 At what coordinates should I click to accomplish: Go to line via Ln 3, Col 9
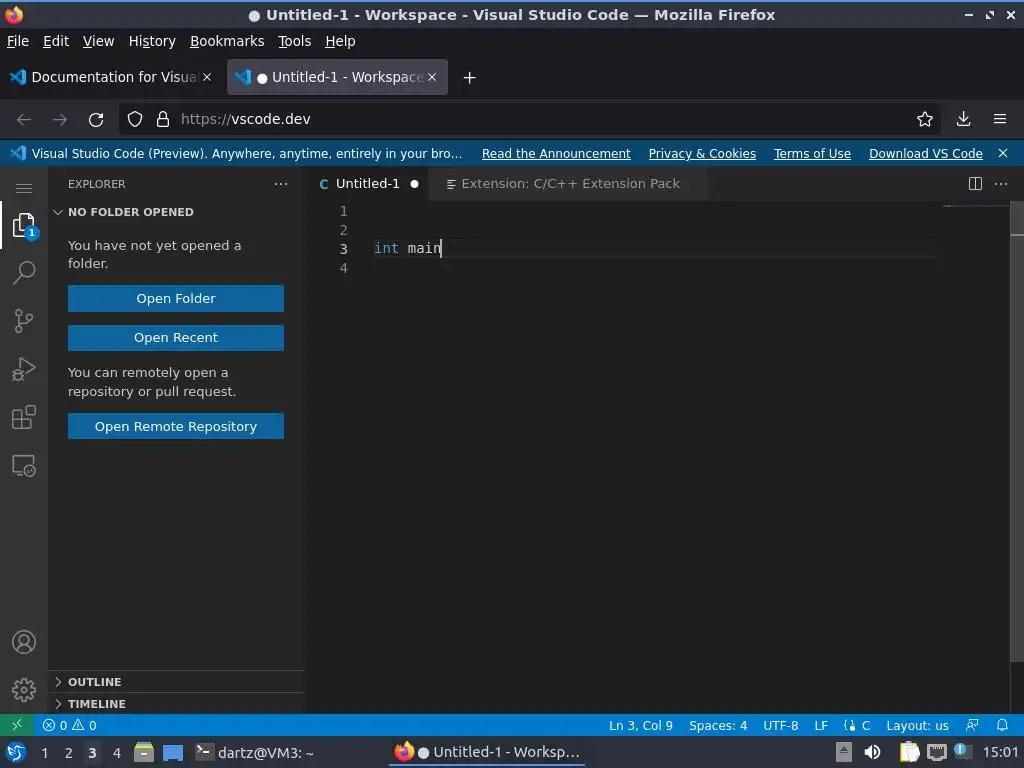pyautogui.click(x=640, y=725)
